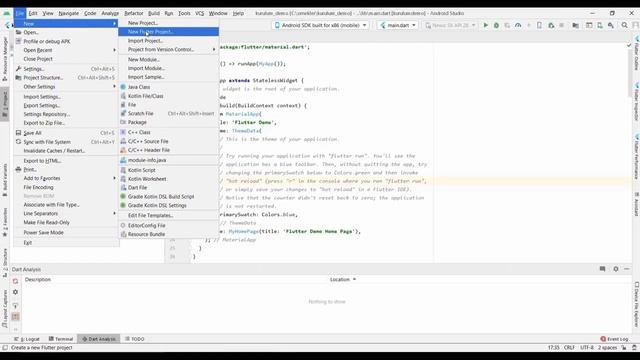
Task: Open the Refactor menu in menu bar
Action: [133, 13]
